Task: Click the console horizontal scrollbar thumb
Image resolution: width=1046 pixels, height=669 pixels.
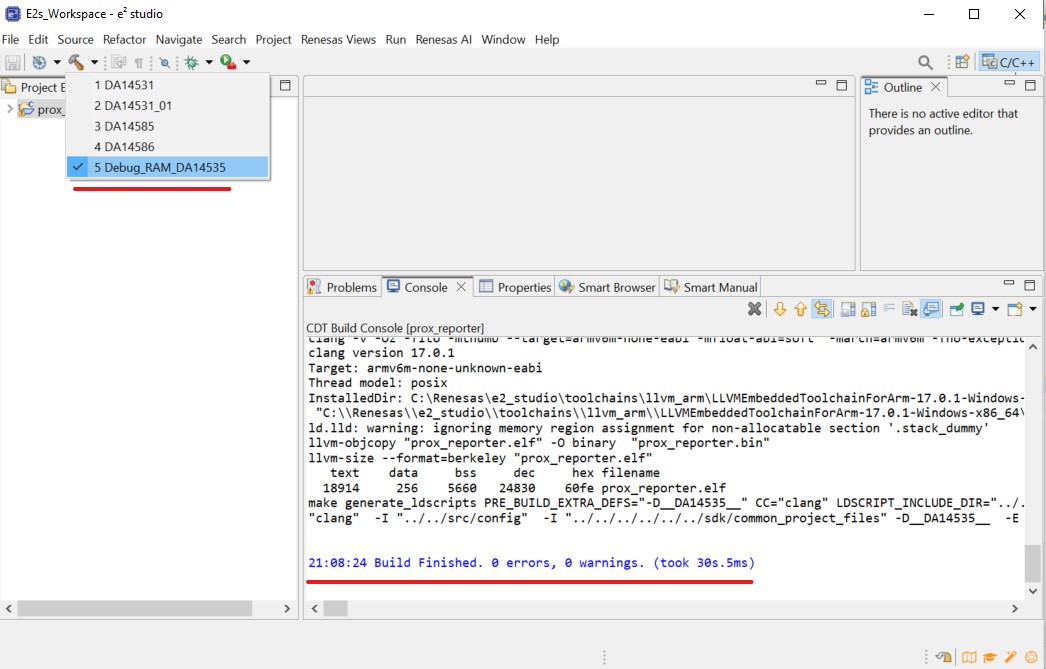Action: coord(336,608)
